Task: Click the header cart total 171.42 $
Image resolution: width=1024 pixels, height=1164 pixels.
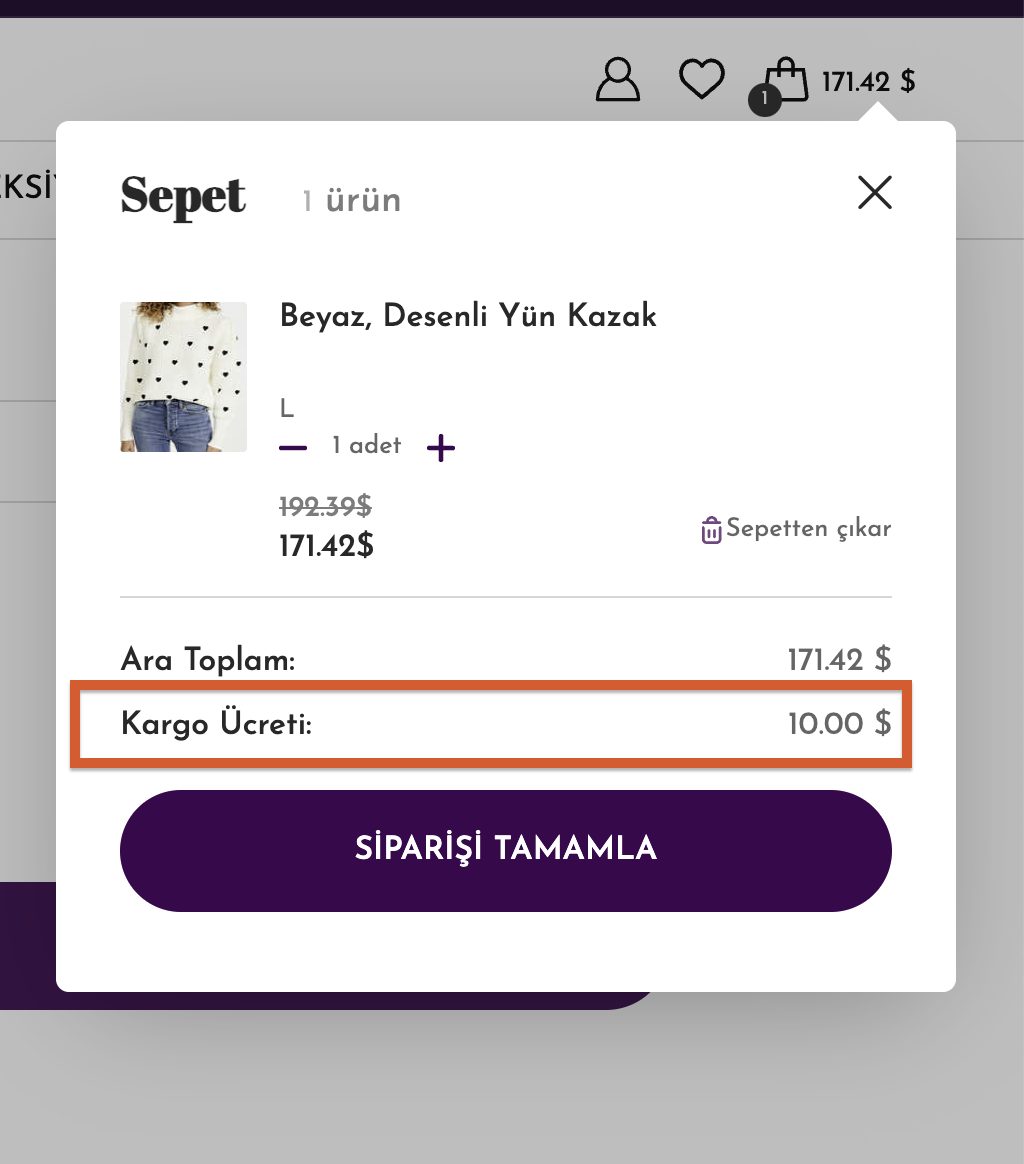Action: pos(868,81)
